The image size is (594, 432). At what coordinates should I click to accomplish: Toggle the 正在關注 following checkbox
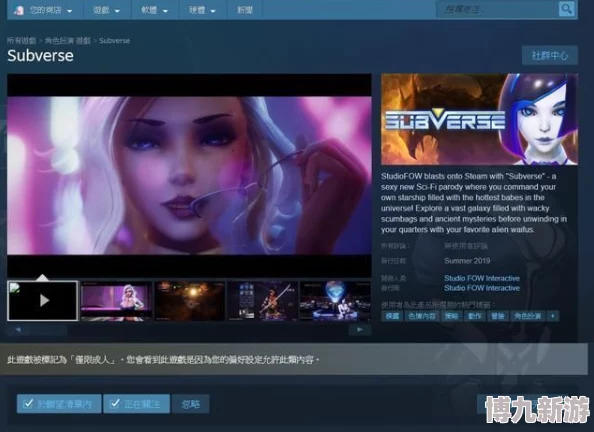[x=136, y=404]
